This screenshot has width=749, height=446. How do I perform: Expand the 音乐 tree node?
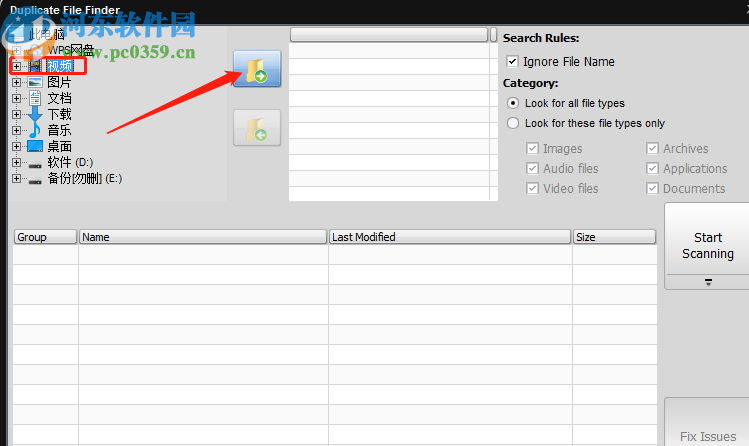point(17,130)
